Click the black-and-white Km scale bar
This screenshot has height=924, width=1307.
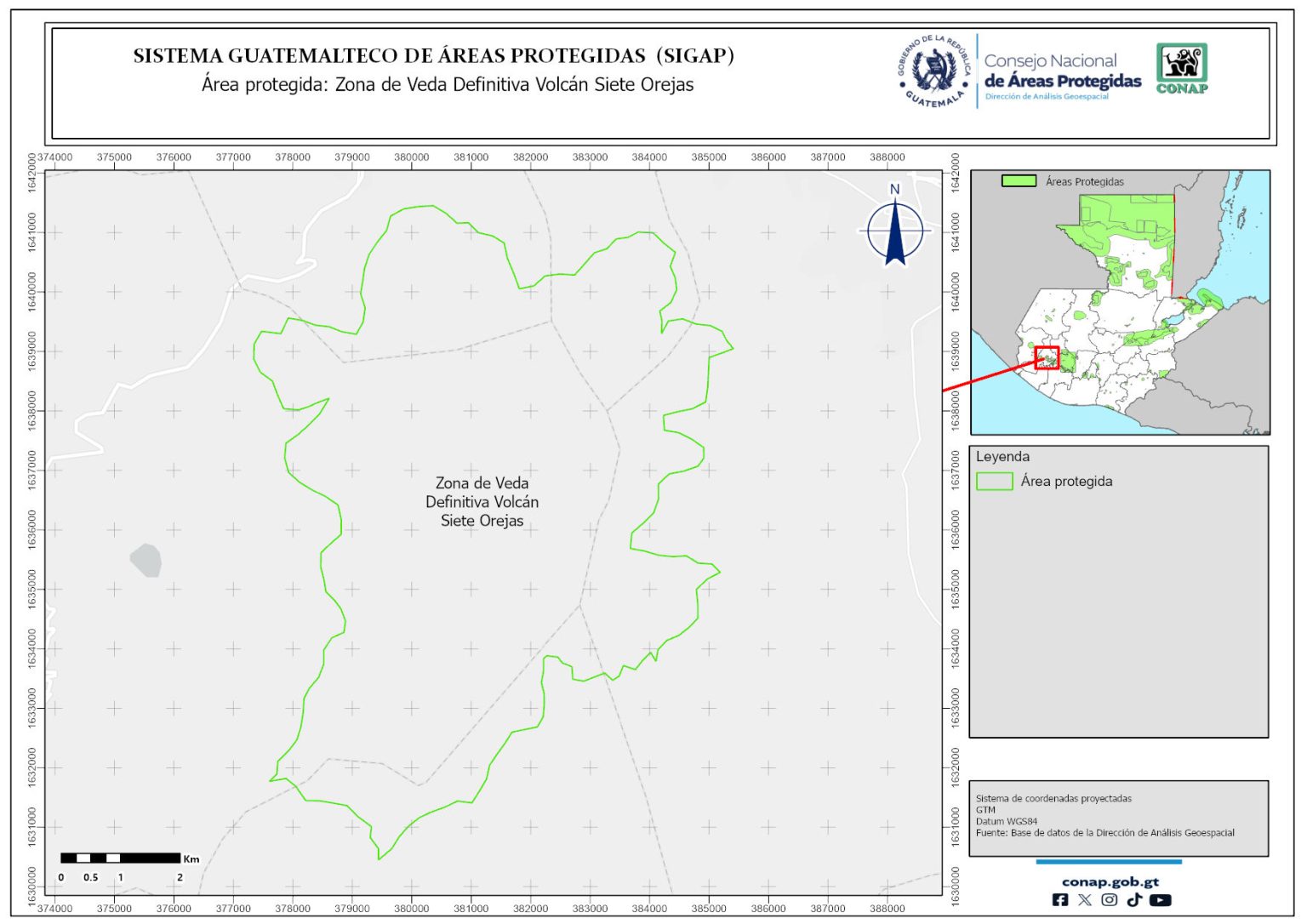[x=120, y=858]
